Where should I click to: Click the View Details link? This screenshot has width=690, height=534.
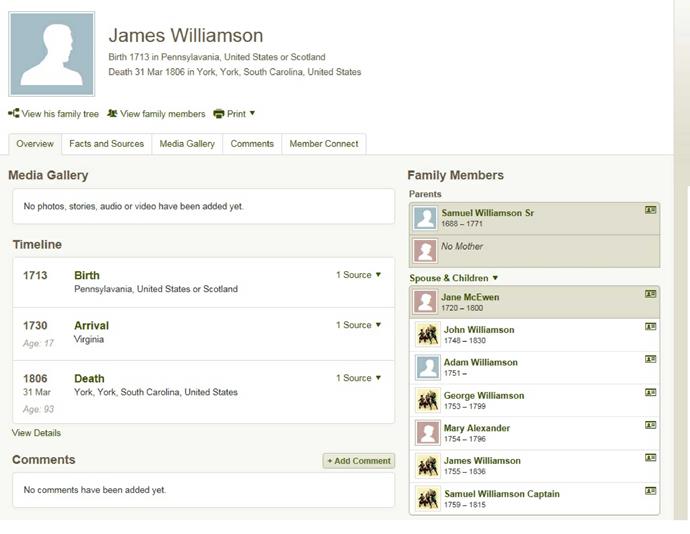(x=36, y=433)
